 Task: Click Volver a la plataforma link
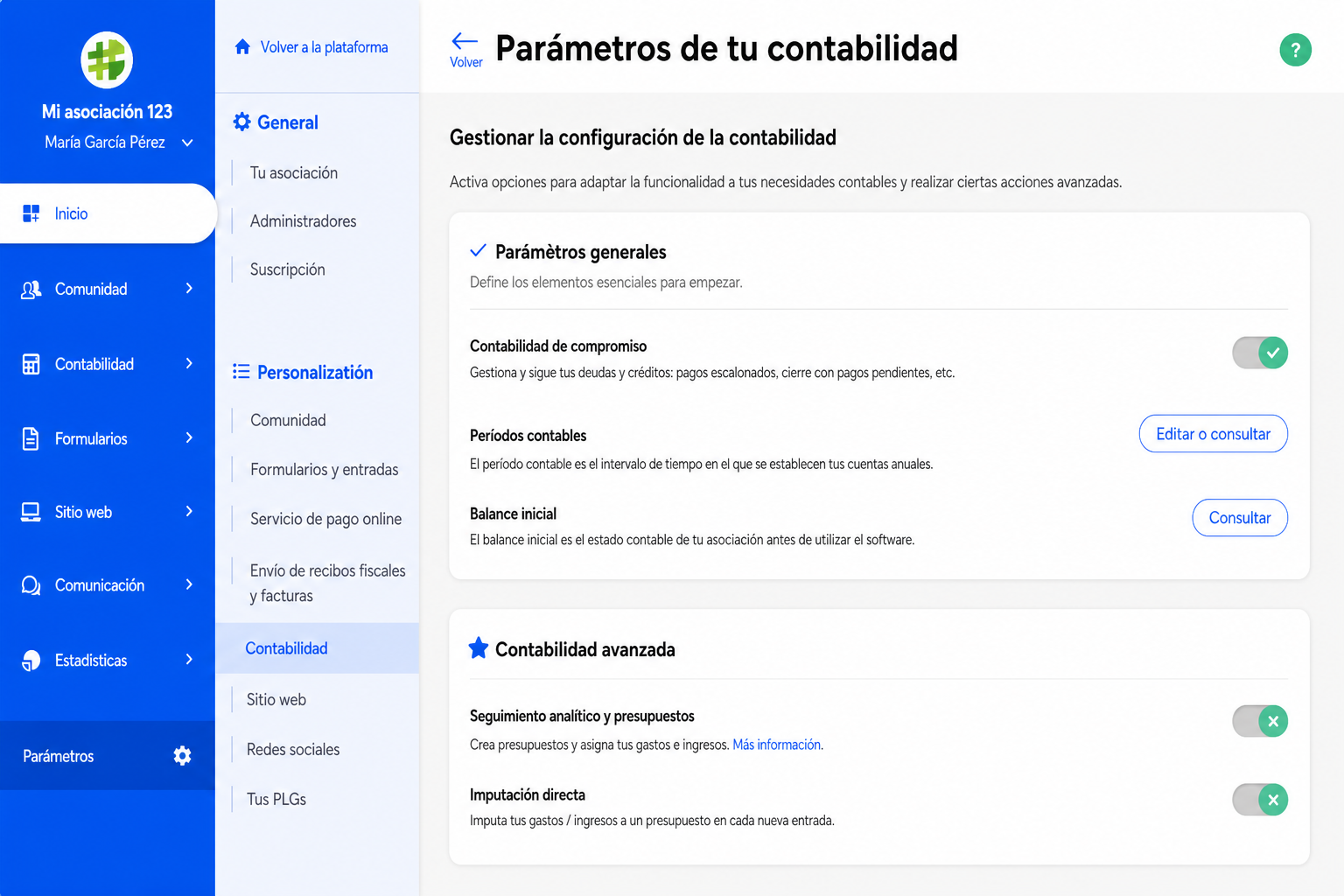coord(324,47)
